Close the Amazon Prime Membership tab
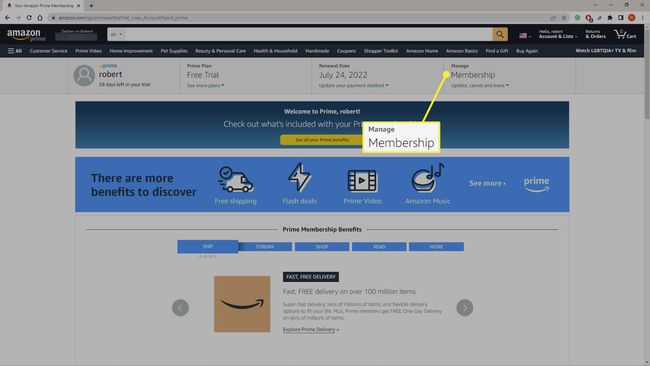The height and width of the screenshot is (366, 650). [x=78, y=6]
